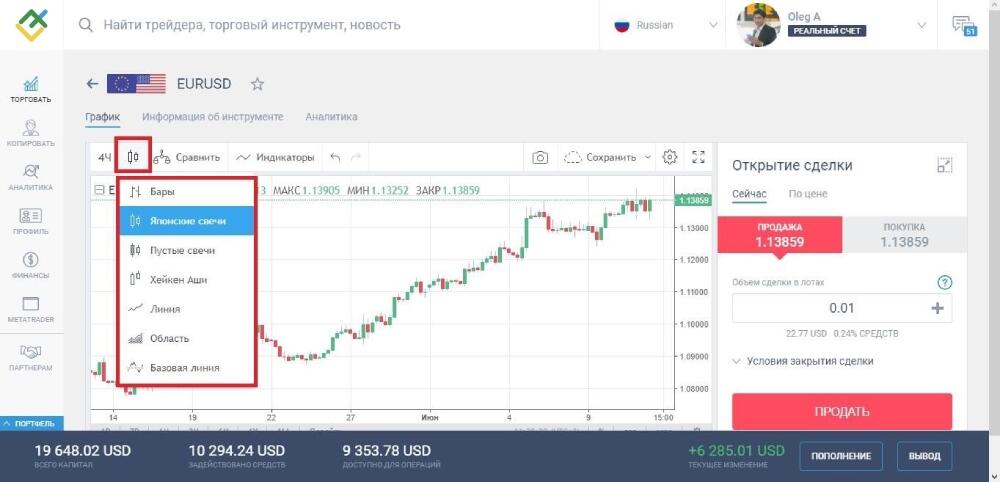Open the Профиль sidebar section
The width and height of the screenshot is (1000, 482).
(31, 222)
